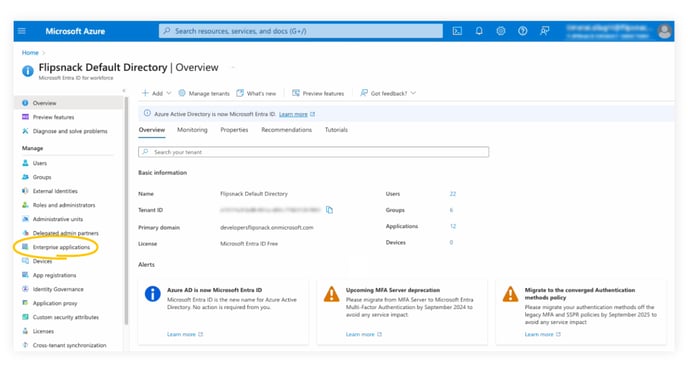
Task: Copy the Tenant ID with copy icon
Action: (330, 210)
